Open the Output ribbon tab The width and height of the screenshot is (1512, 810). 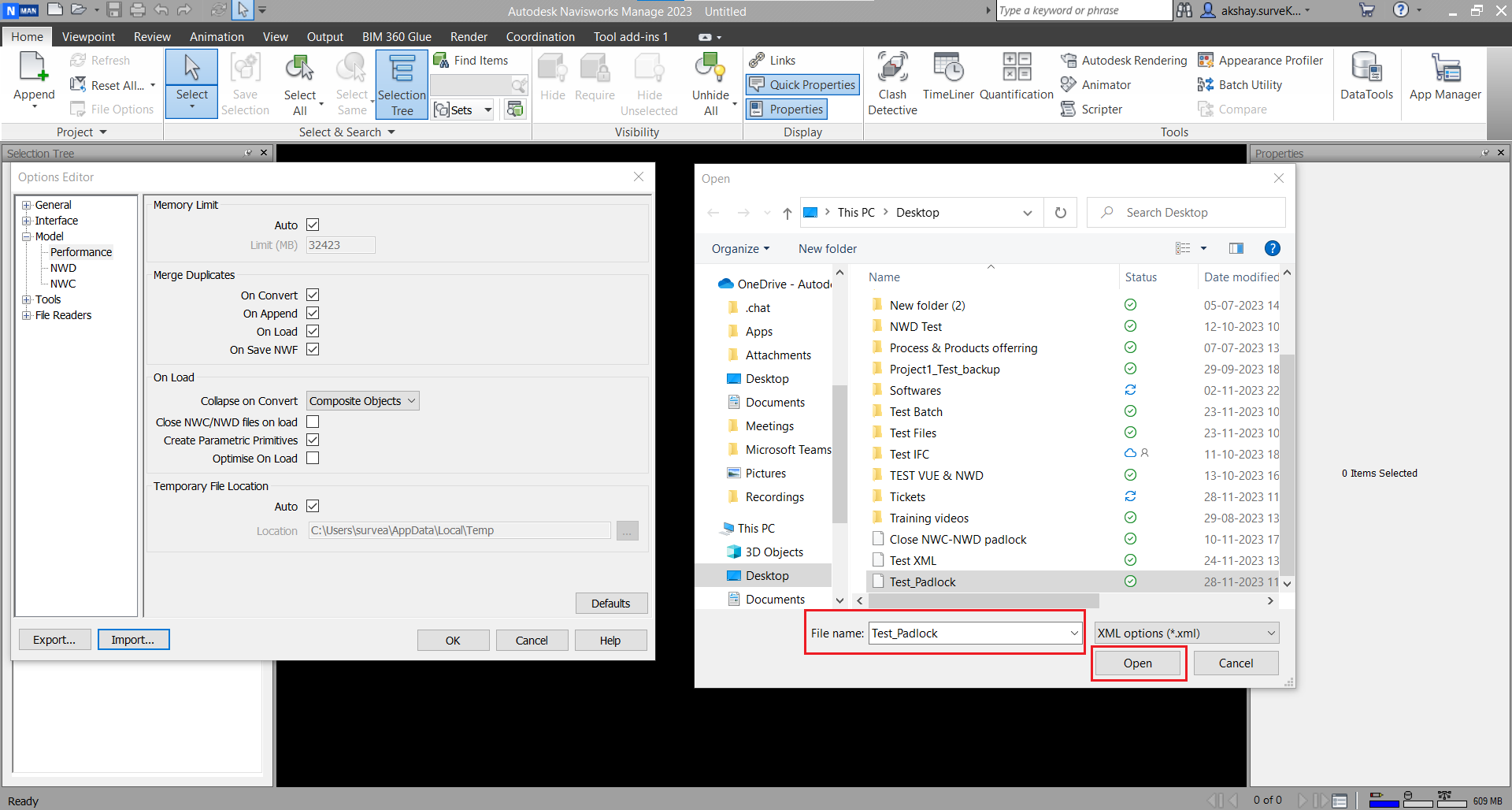click(x=325, y=37)
